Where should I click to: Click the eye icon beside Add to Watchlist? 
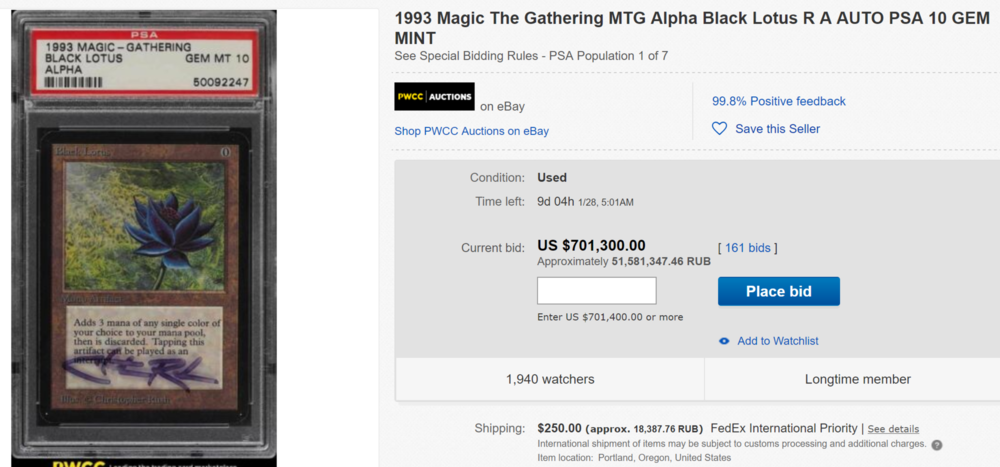point(724,341)
